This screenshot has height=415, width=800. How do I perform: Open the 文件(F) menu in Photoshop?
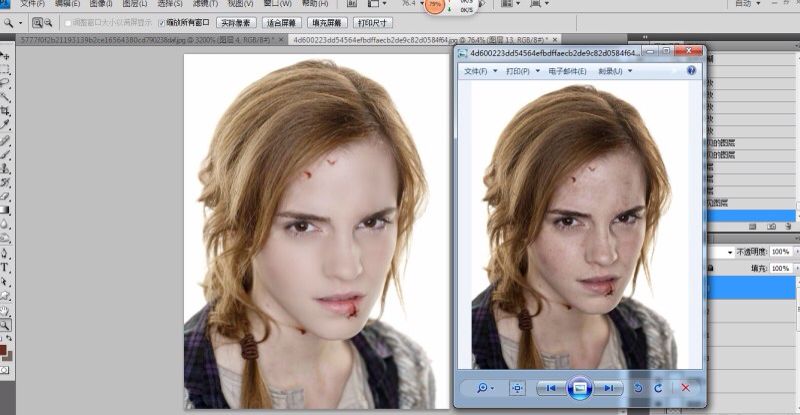point(32,3)
